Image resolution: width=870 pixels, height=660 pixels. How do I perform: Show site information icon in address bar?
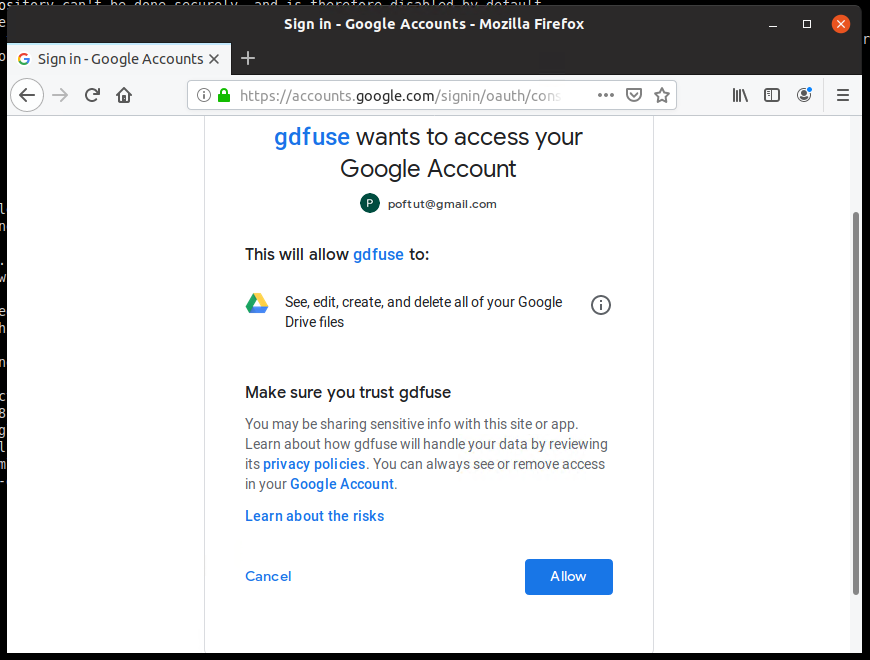pos(204,95)
